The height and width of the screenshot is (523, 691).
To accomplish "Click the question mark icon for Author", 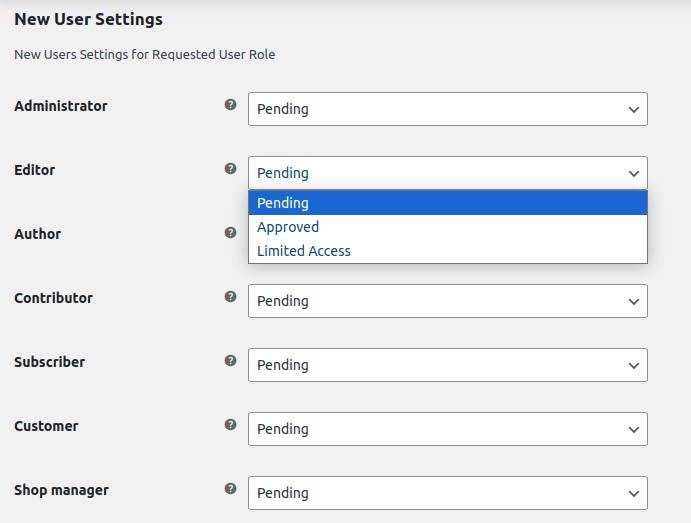I will [x=231, y=233].
